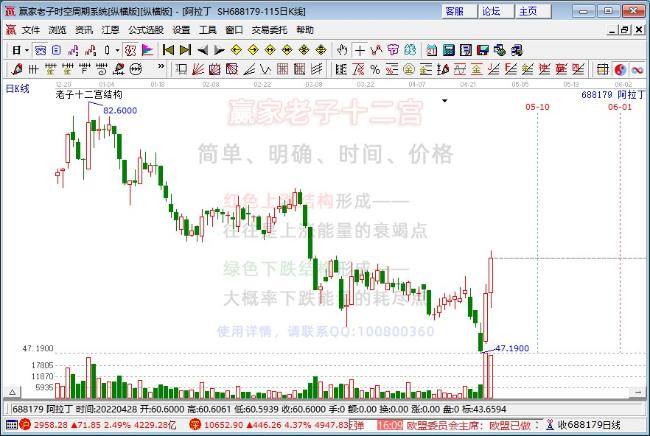The width and height of the screenshot is (650, 436).
Task: Click the magenta flag icon
Action: tap(147, 50)
